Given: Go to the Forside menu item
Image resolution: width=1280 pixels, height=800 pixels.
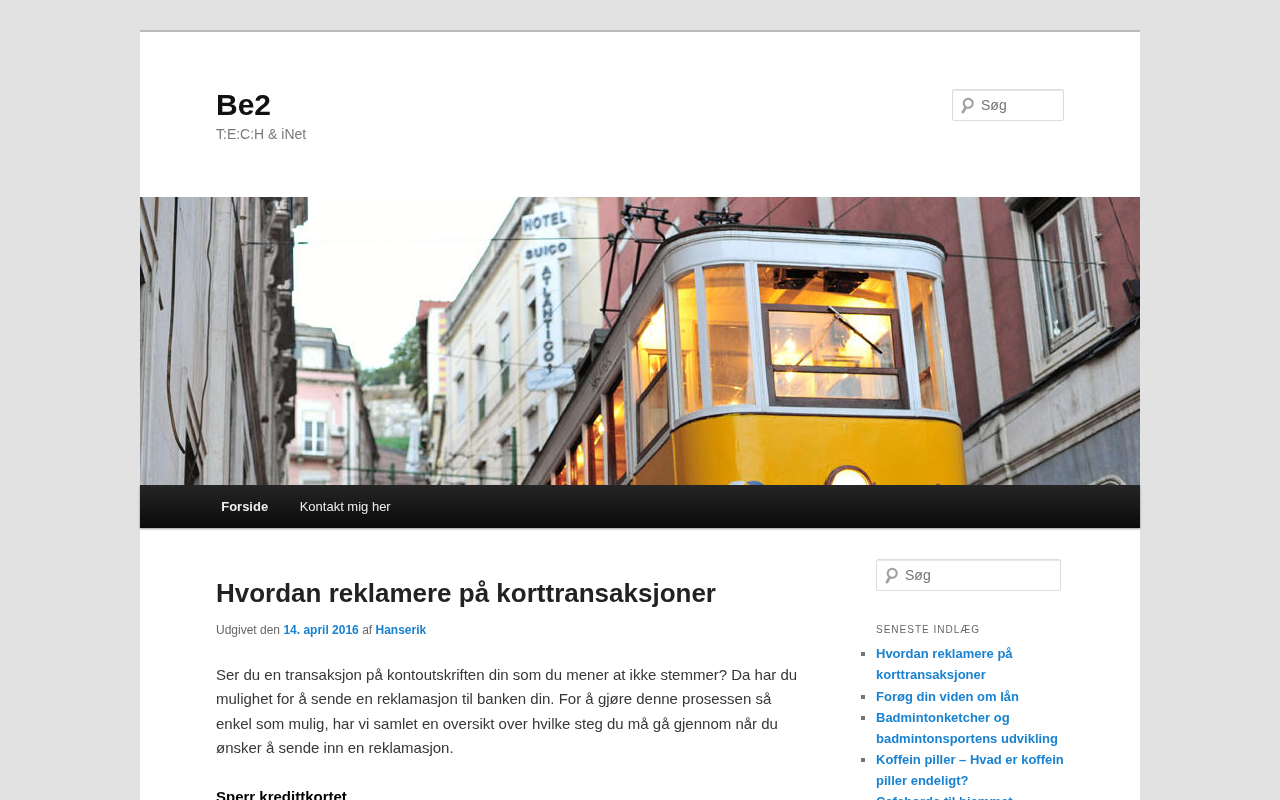Looking at the screenshot, I should (x=244, y=507).
